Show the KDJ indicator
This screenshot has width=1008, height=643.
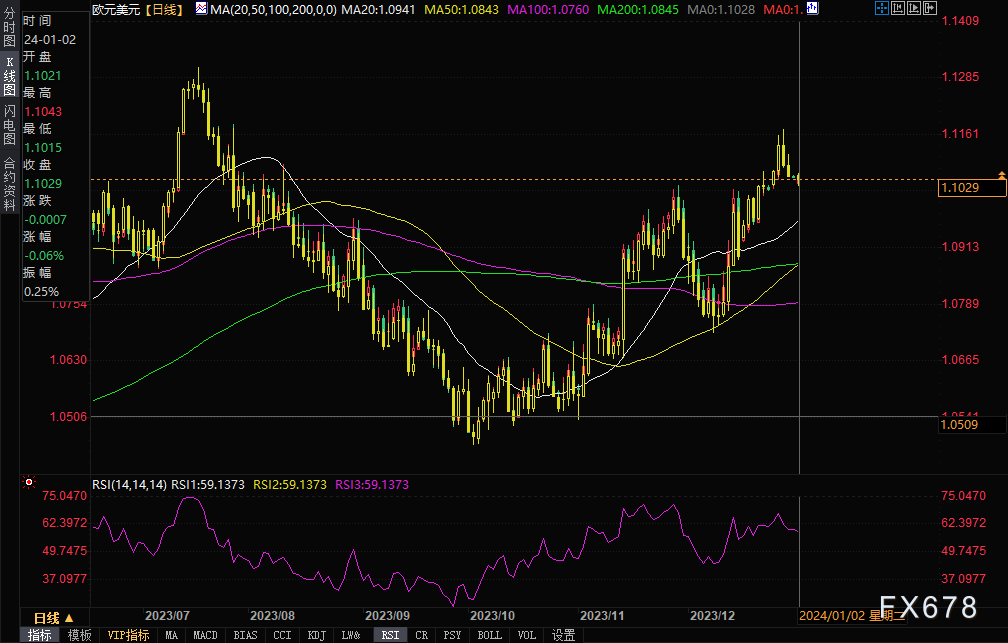point(316,635)
